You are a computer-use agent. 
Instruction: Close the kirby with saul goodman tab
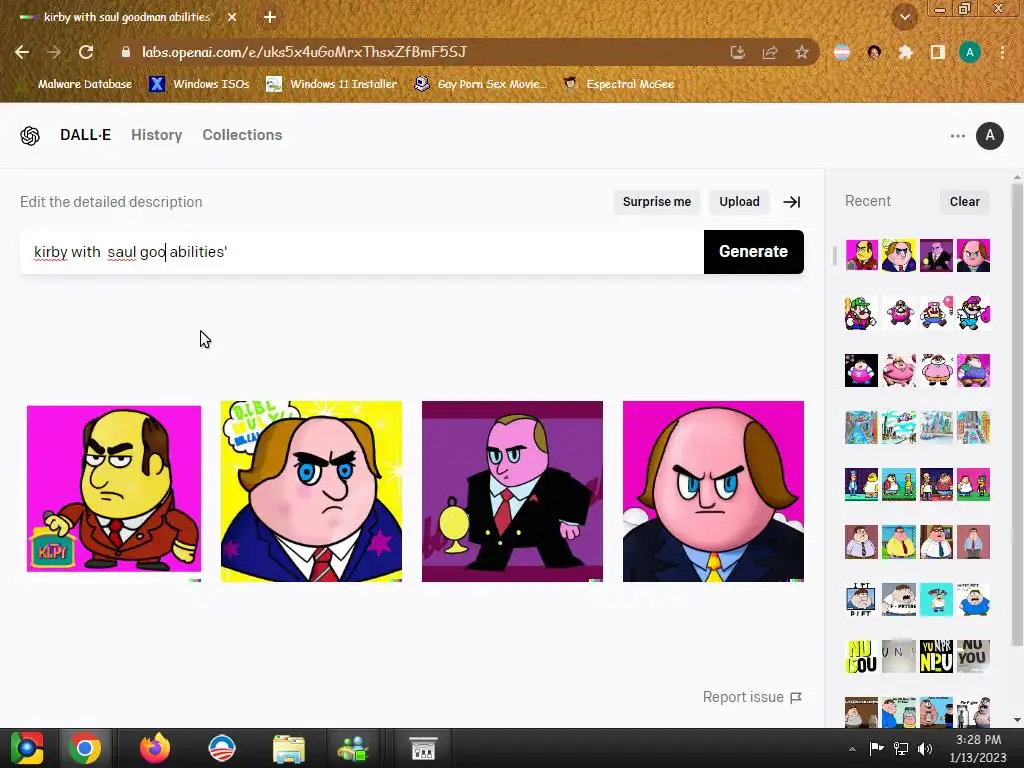pos(232,17)
